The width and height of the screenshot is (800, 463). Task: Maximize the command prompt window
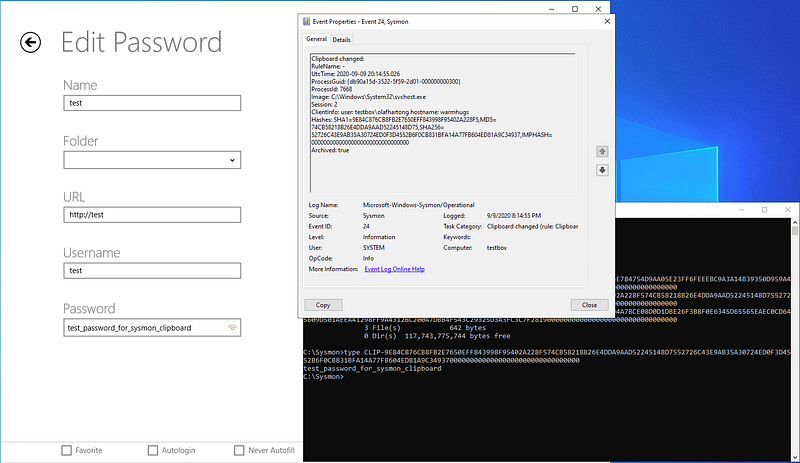tap(764, 210)
